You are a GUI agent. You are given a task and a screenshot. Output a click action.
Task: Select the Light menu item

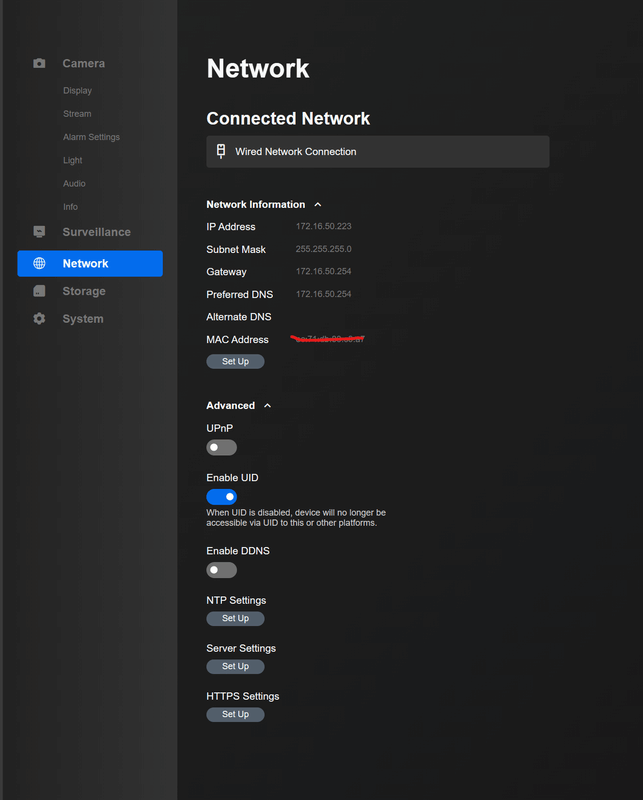(x=73, y=160)
